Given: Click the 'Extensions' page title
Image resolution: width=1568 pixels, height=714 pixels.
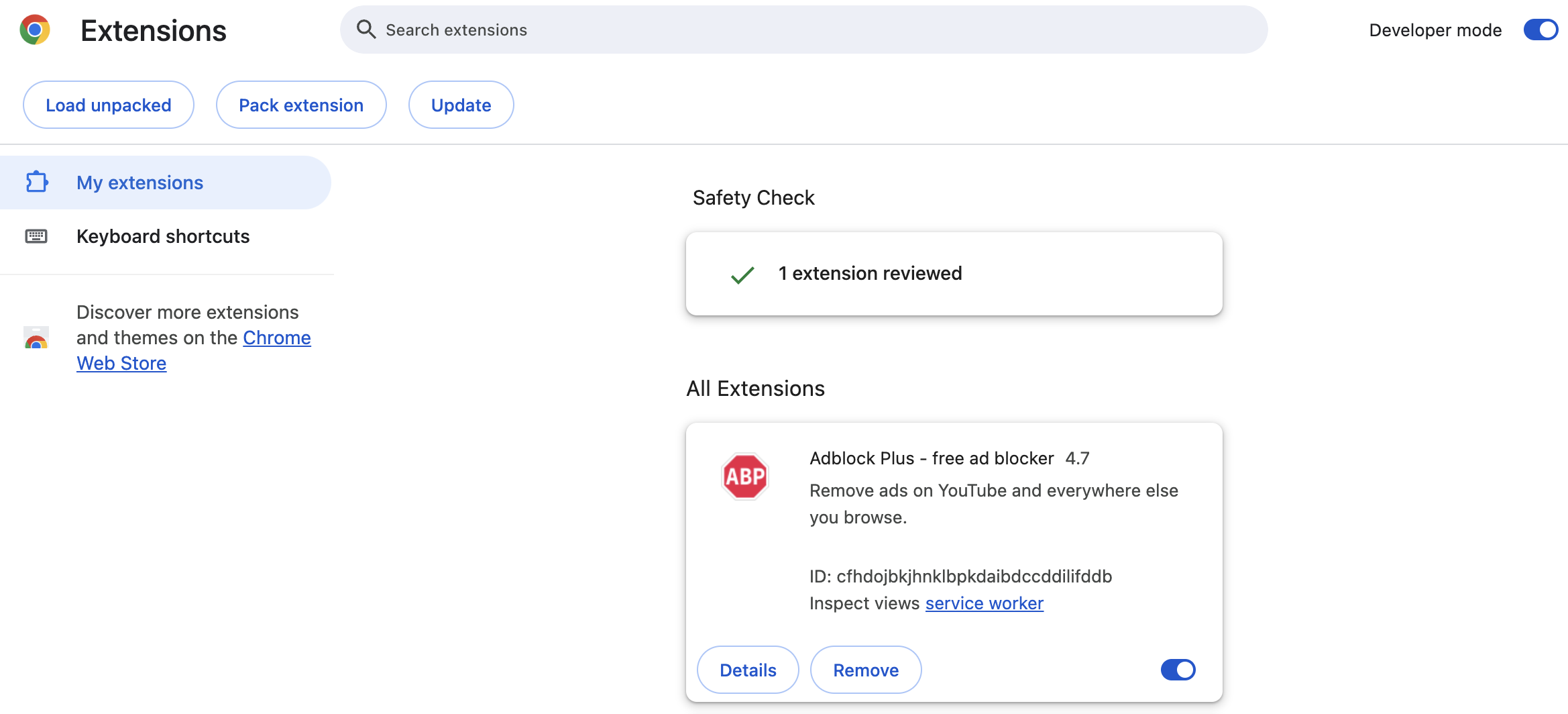Looking at the screenshot, I should (154, 31).
